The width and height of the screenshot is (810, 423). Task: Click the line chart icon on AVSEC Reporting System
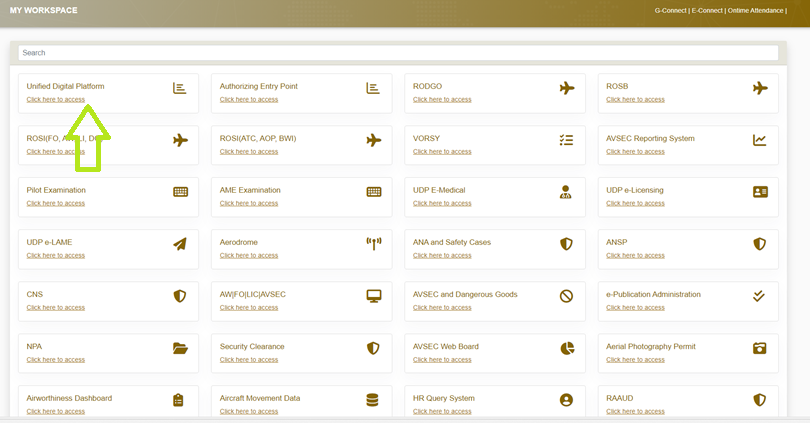coord(760,141)
